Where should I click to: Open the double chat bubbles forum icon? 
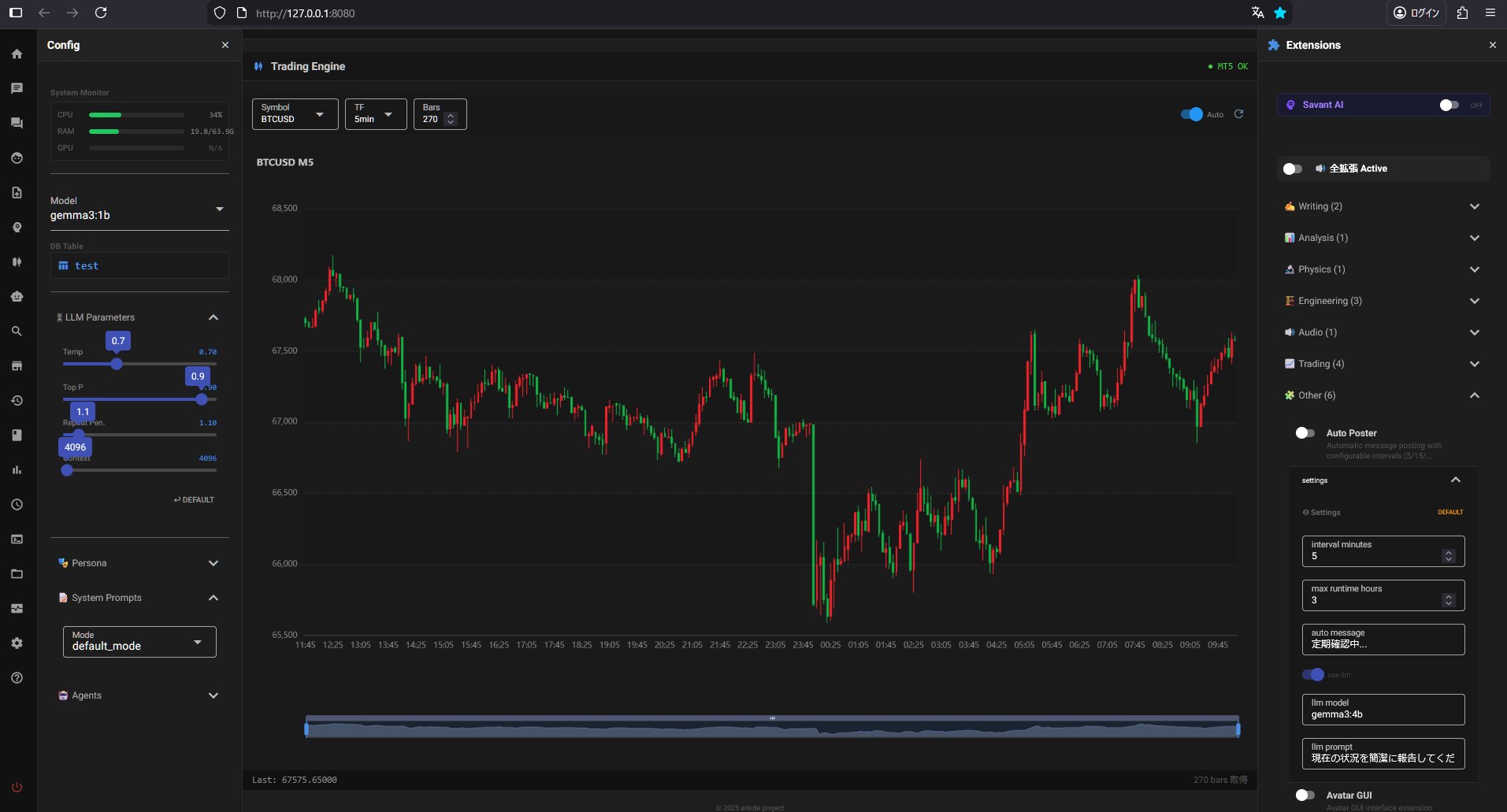pyautogui.click(x=17, y=123)
